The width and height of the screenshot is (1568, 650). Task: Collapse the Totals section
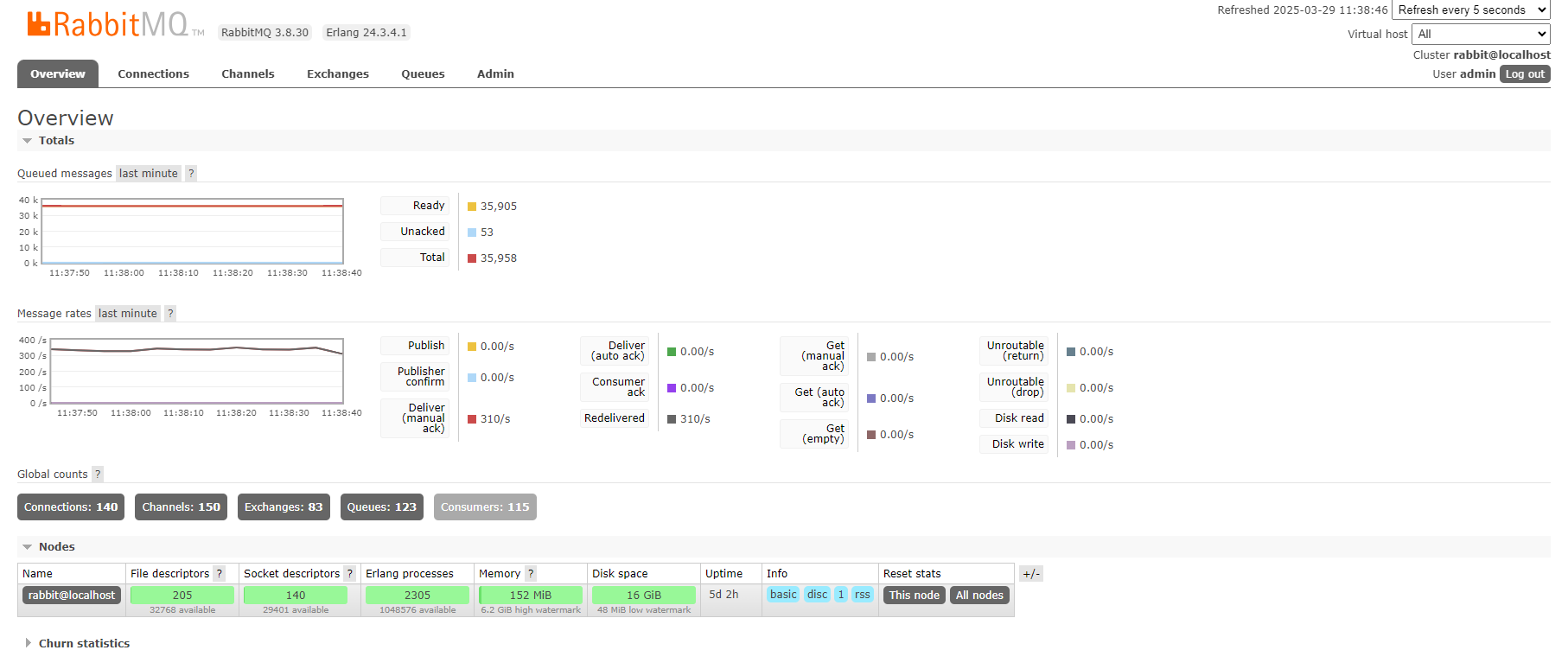(x=48, y=140)
